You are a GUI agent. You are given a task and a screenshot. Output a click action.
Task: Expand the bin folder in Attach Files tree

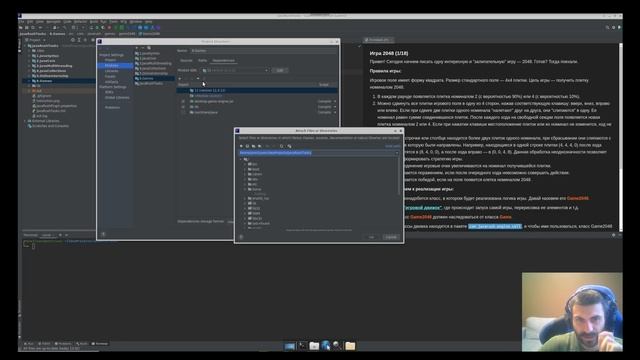pyautogui.click(x=245, y=164)
